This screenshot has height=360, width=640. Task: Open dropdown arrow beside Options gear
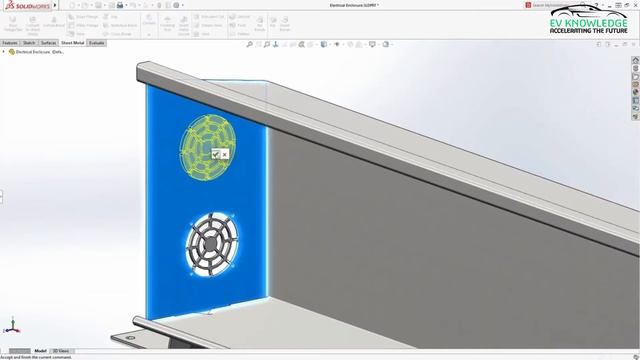182,6
